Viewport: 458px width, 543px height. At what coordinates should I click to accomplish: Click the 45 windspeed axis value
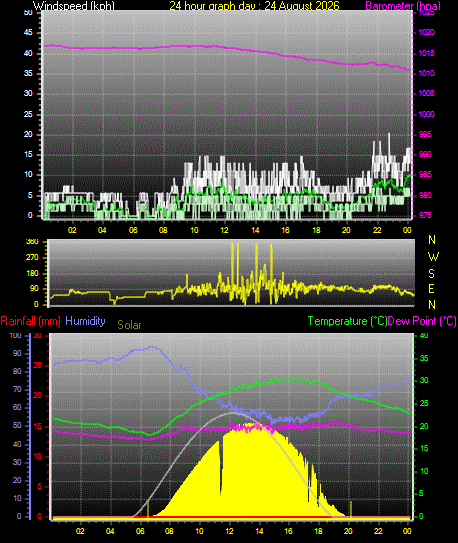(x=28, y=33)
